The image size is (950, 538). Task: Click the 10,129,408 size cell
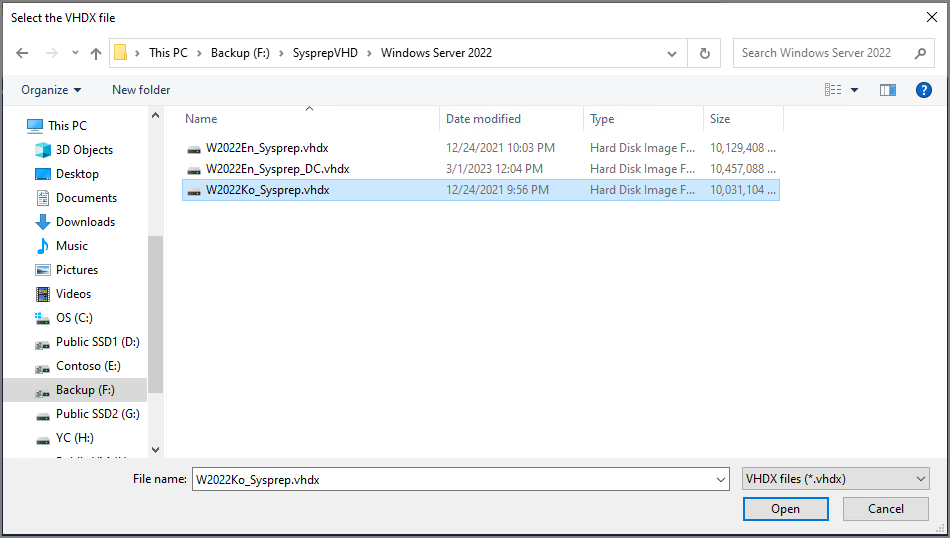(743, 148)
